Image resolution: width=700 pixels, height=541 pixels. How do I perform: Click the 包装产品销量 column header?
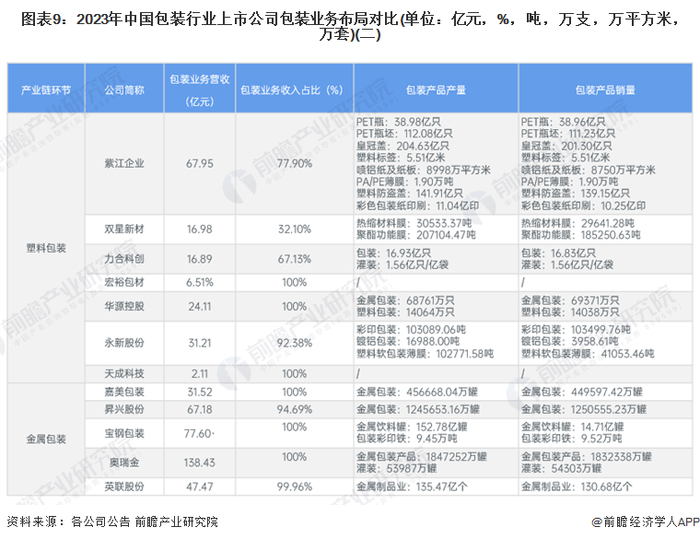click(605, 90)
